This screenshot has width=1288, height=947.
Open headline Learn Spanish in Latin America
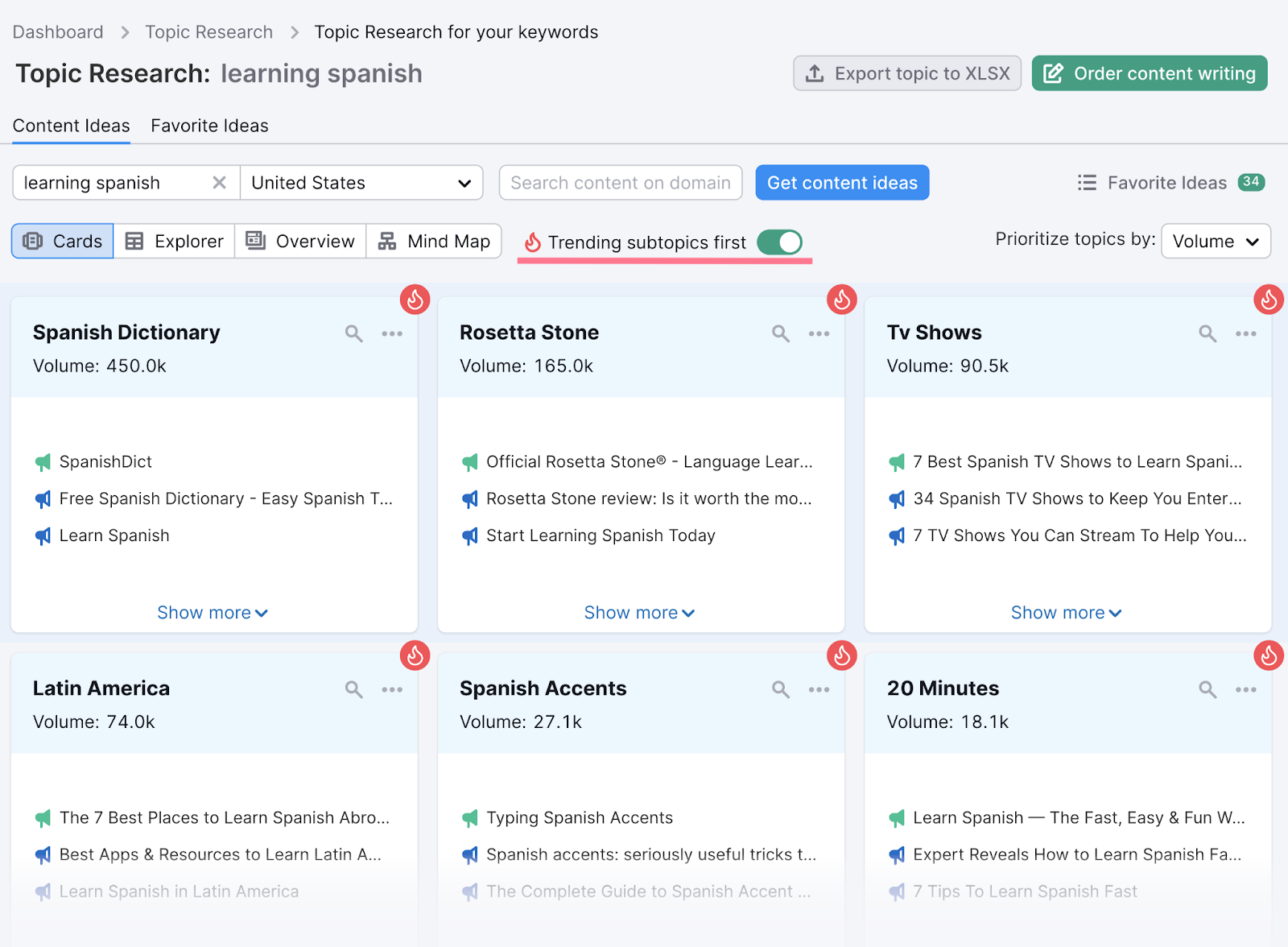click(x=179, y=892)
